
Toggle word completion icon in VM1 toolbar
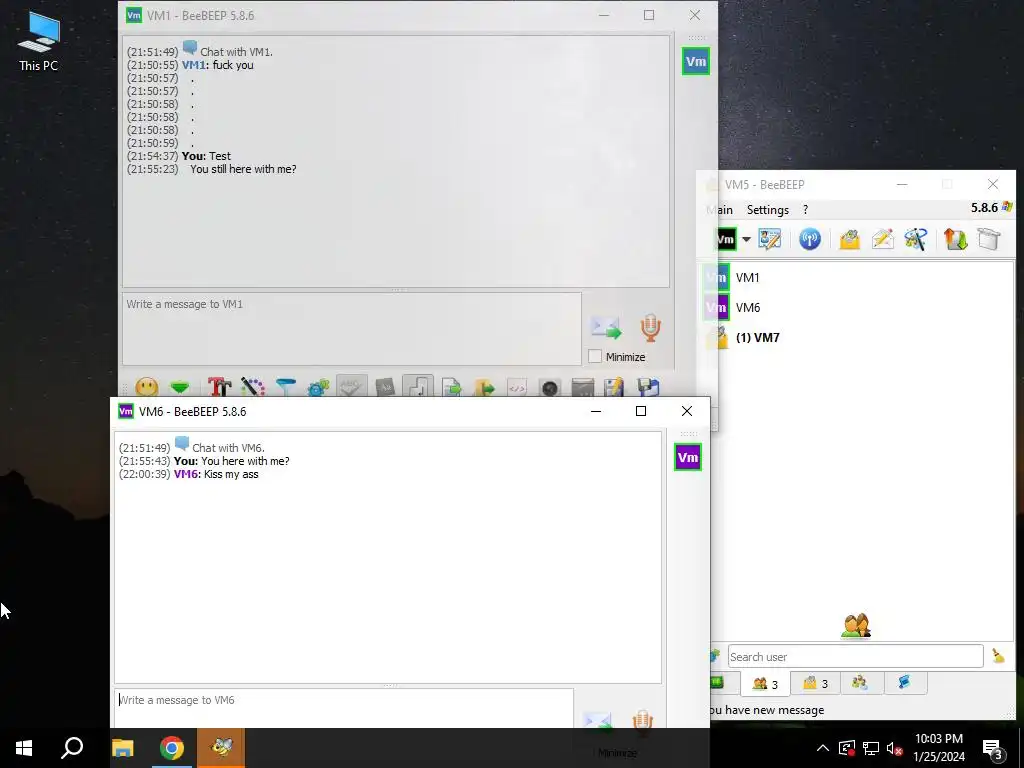pyautogui.click(x=385, y=387)
